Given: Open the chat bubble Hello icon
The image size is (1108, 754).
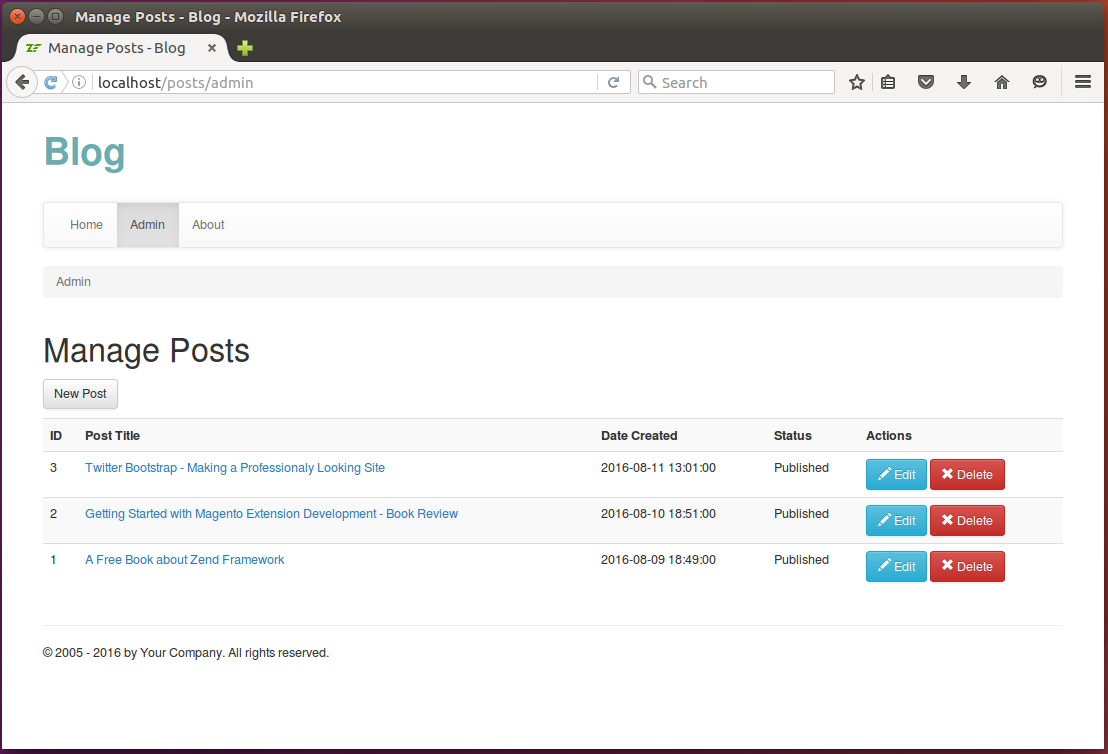Looking at the screenshot, I should pos(1039,83).
